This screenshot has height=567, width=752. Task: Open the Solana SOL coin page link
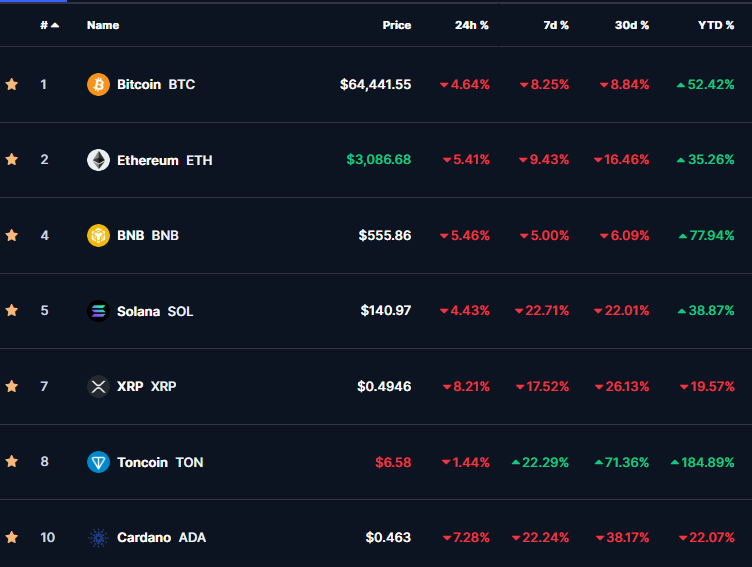point(155,311)
